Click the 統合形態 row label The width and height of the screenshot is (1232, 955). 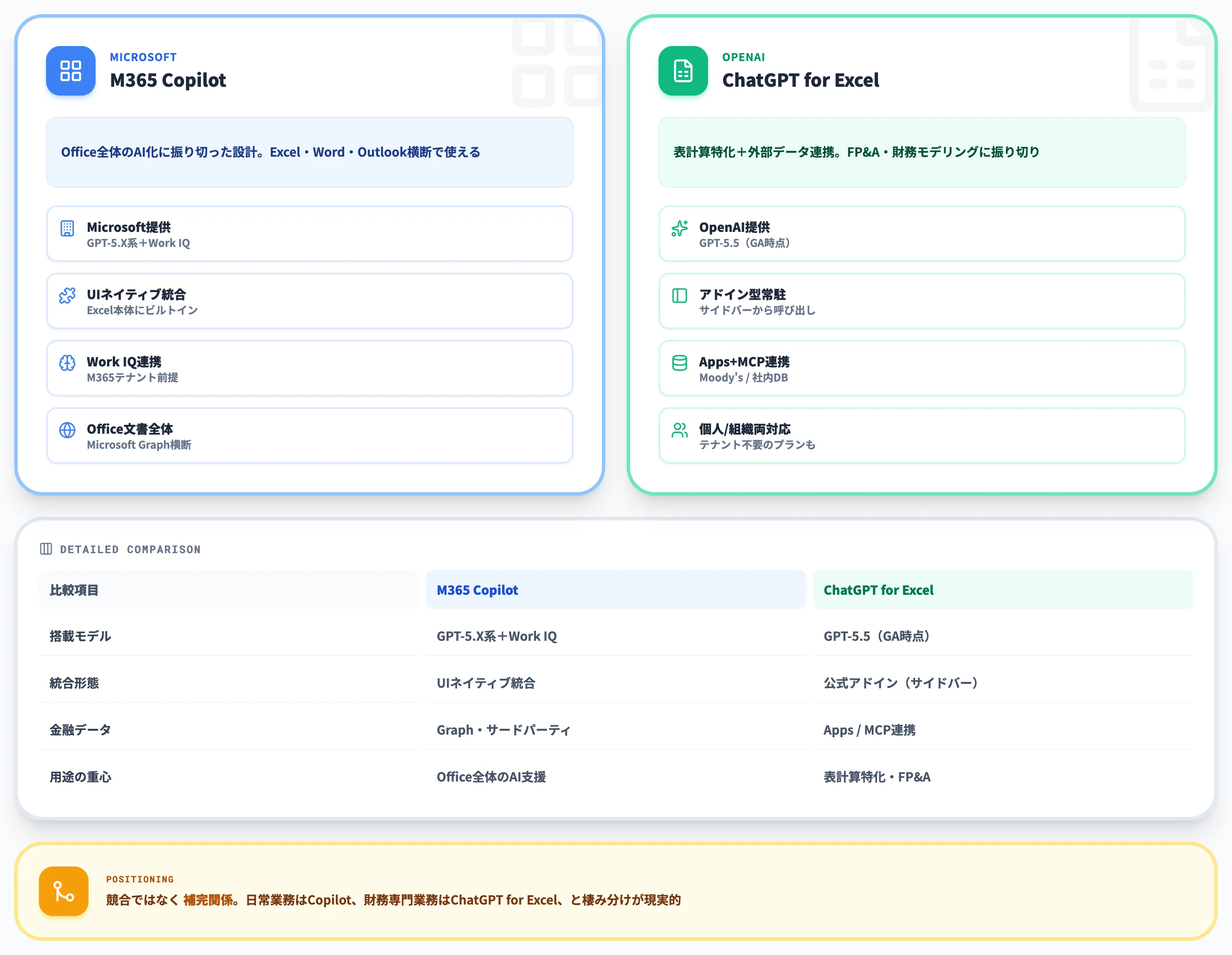[74, 683]
